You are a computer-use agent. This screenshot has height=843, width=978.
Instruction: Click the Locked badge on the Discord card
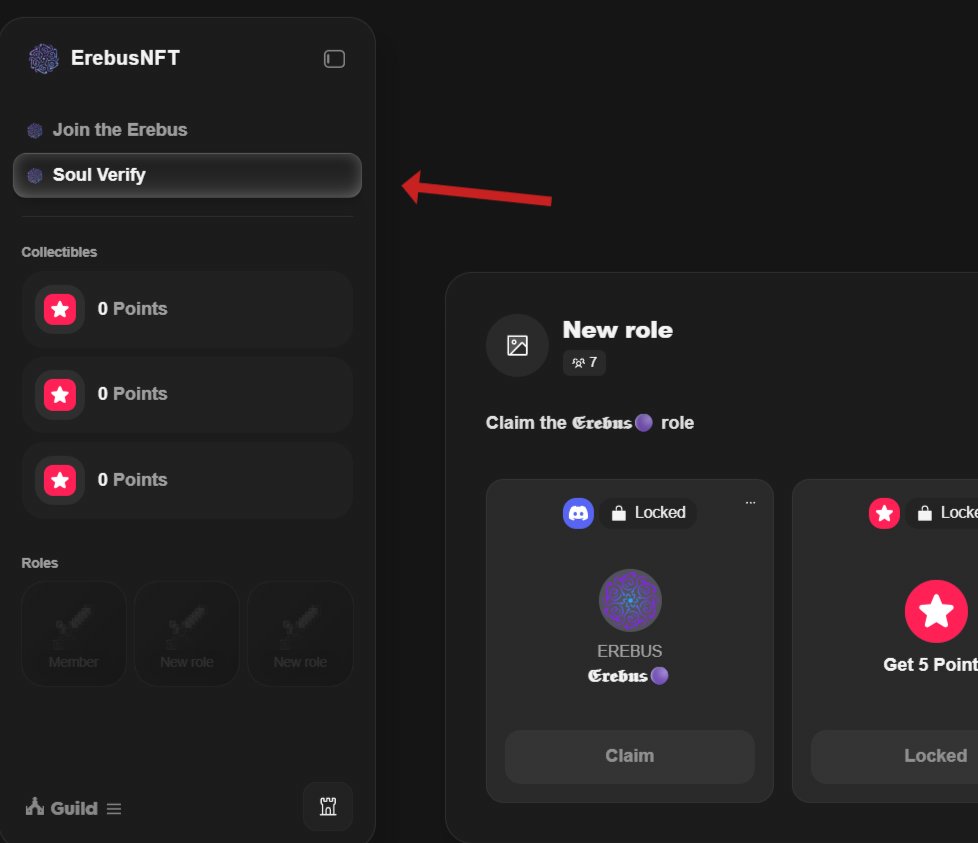pyautogui.click(x=648, y=513)
